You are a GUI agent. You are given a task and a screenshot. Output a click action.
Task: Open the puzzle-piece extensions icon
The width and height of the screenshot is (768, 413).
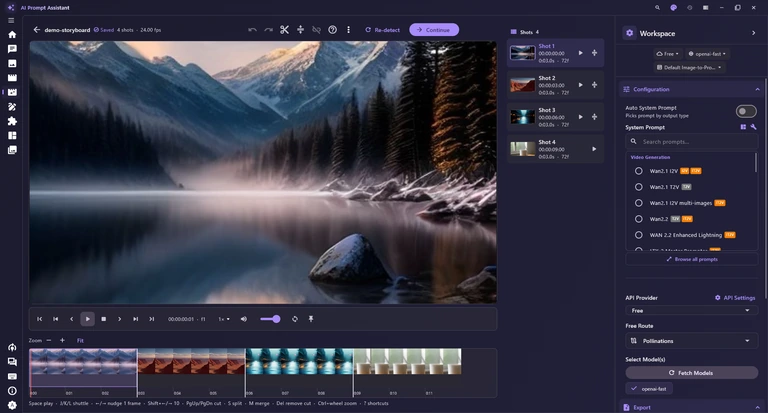[x=12, y=121]
